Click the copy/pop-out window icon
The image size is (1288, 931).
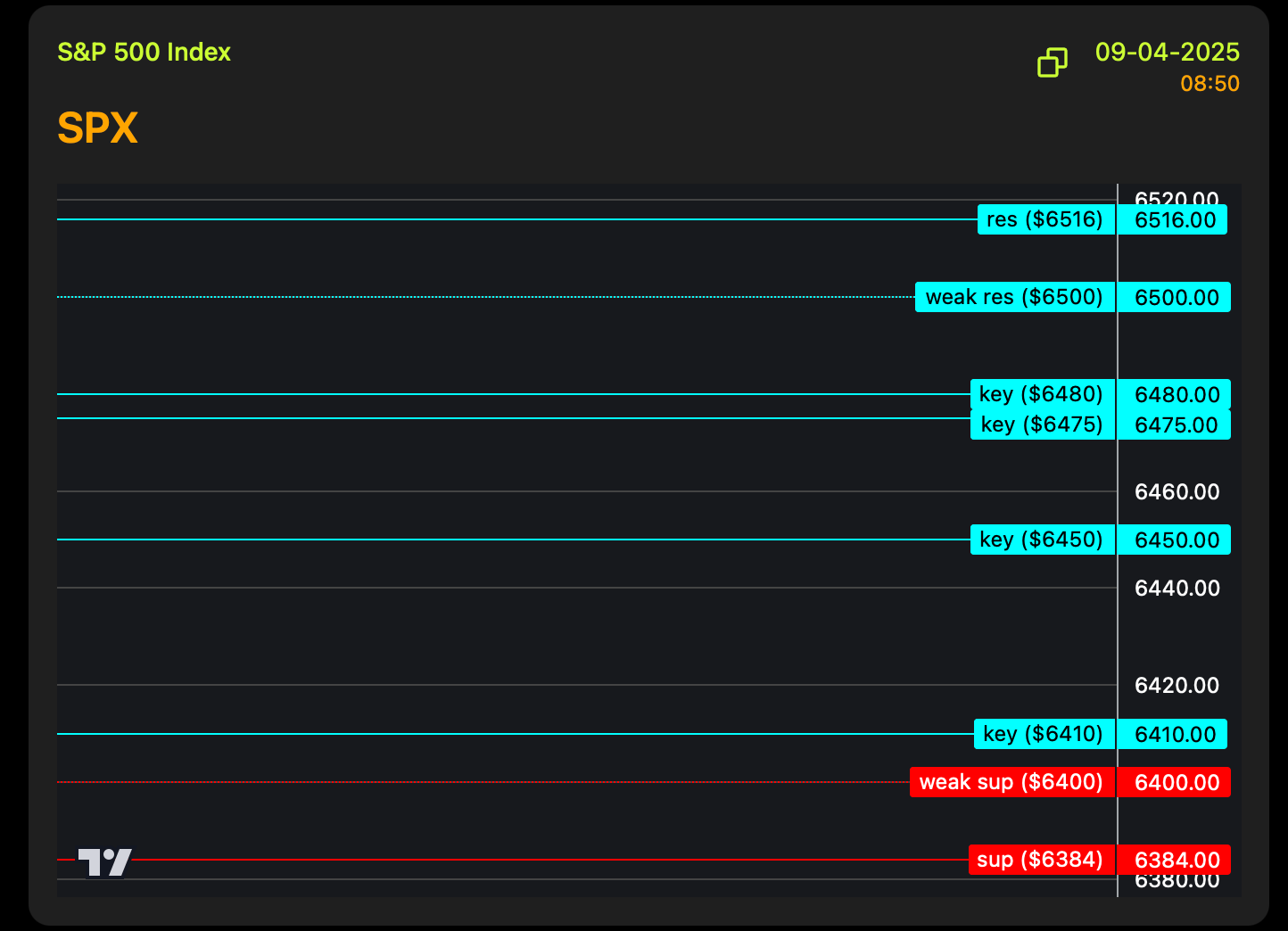[x=1053, y=62]
